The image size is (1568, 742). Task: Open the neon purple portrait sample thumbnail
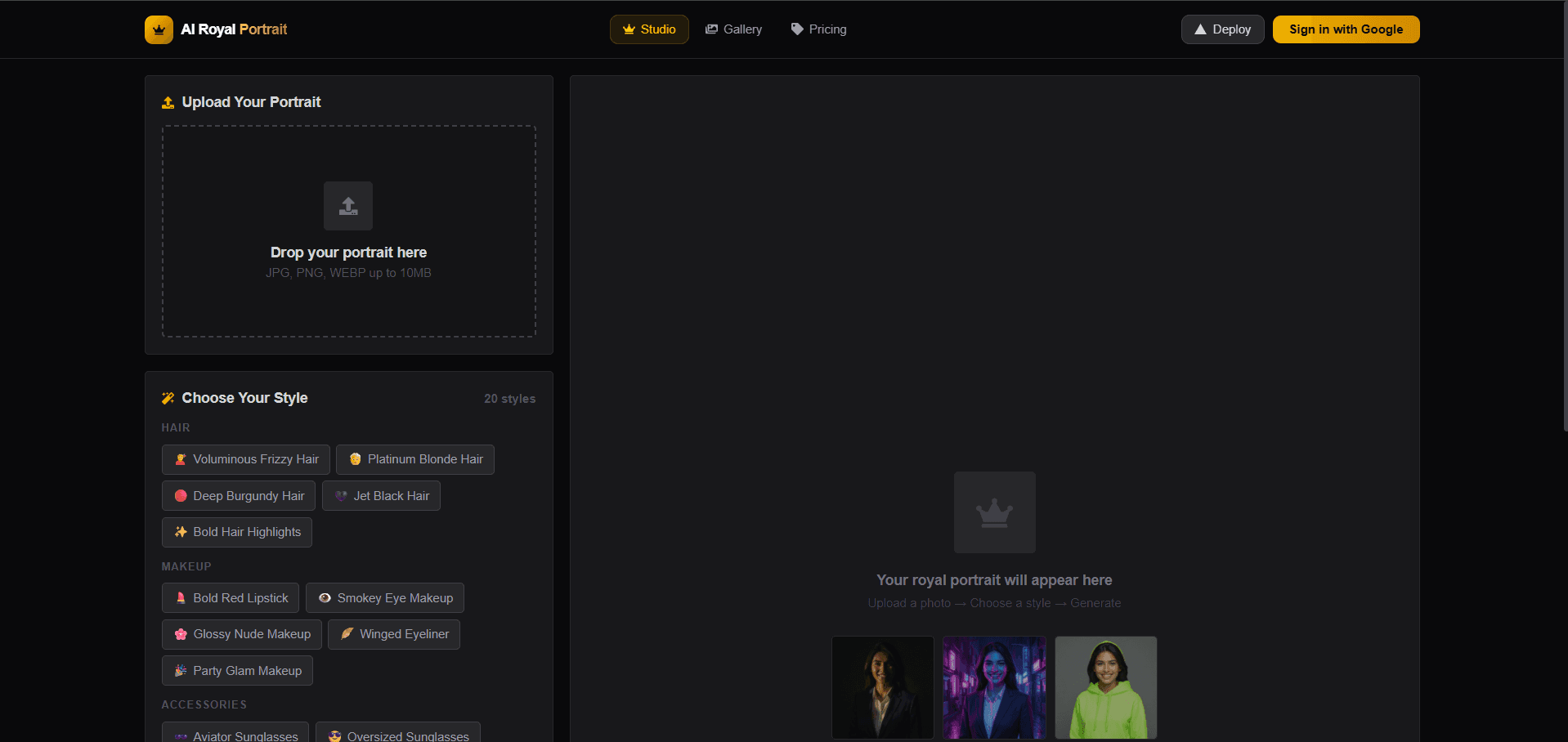coord(994,687)
